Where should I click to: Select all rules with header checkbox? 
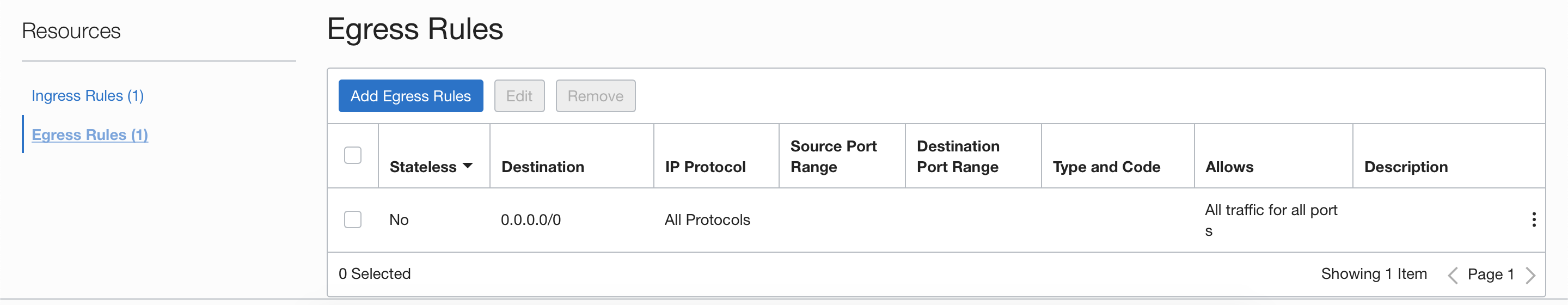pos(352,155)
